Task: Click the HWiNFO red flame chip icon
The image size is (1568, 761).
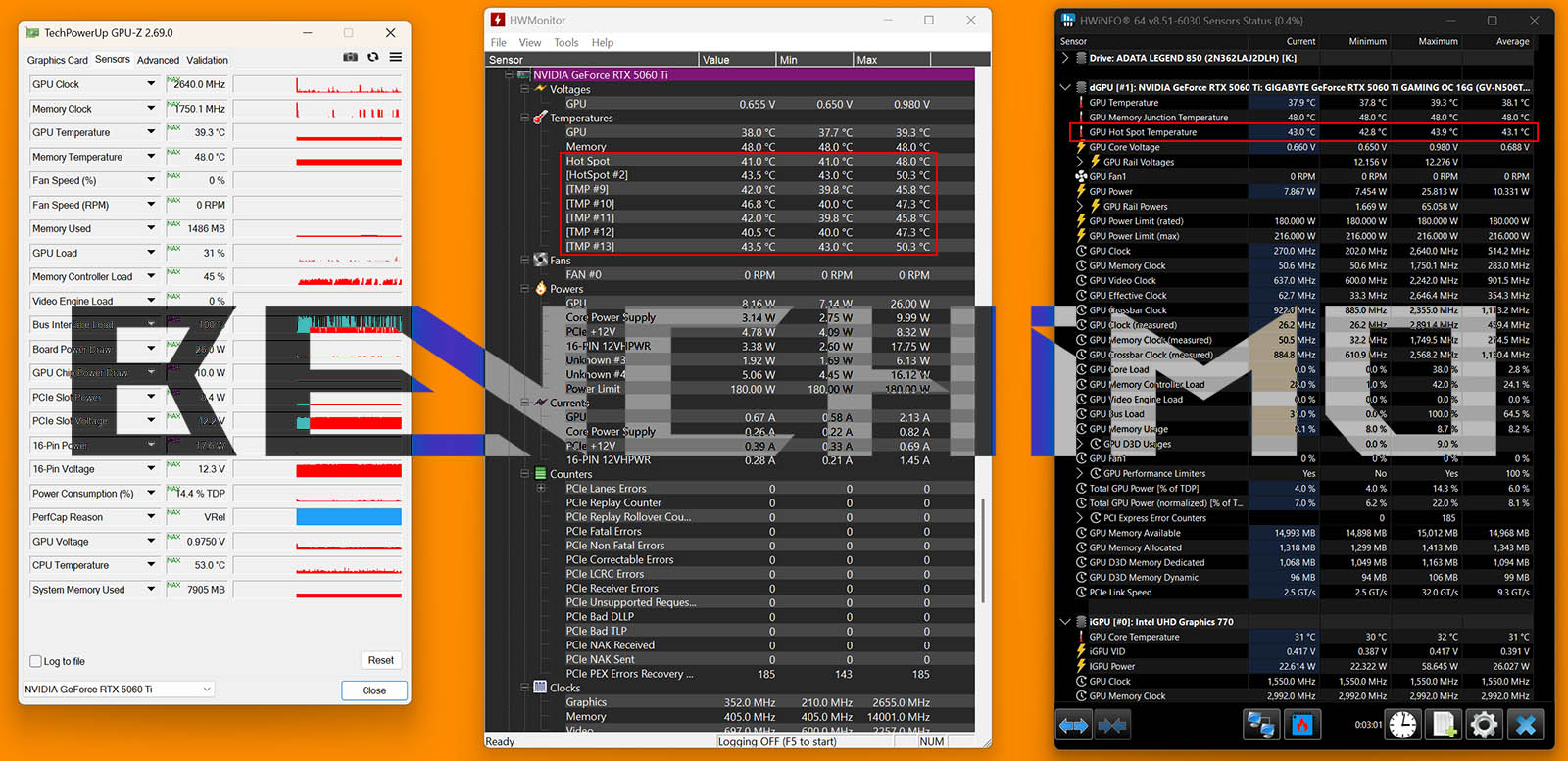Action: [x=1302, y=726]
